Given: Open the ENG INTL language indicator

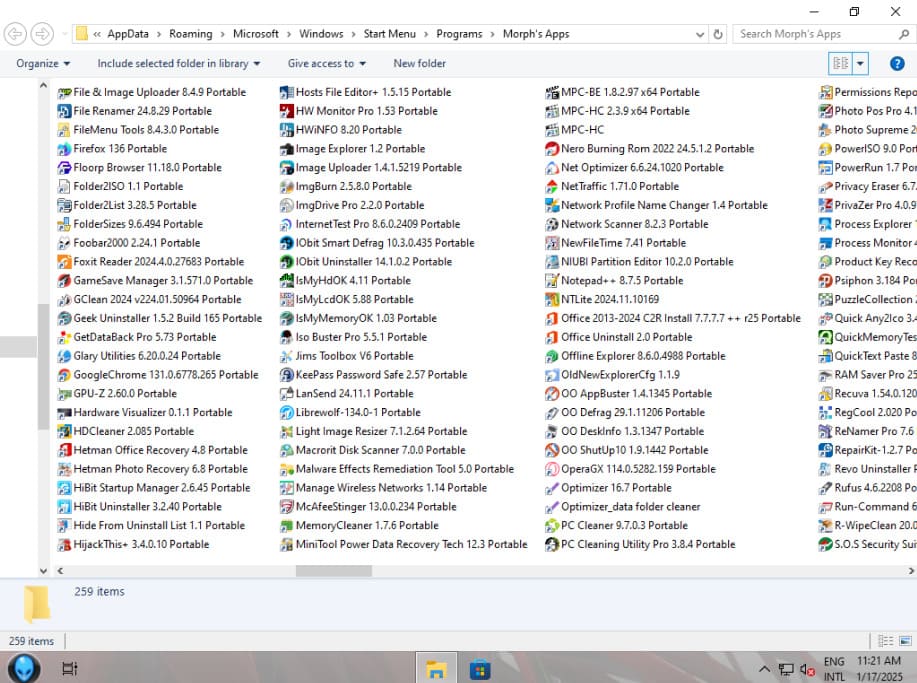Looking at the screenshot, I should (834, 669).
